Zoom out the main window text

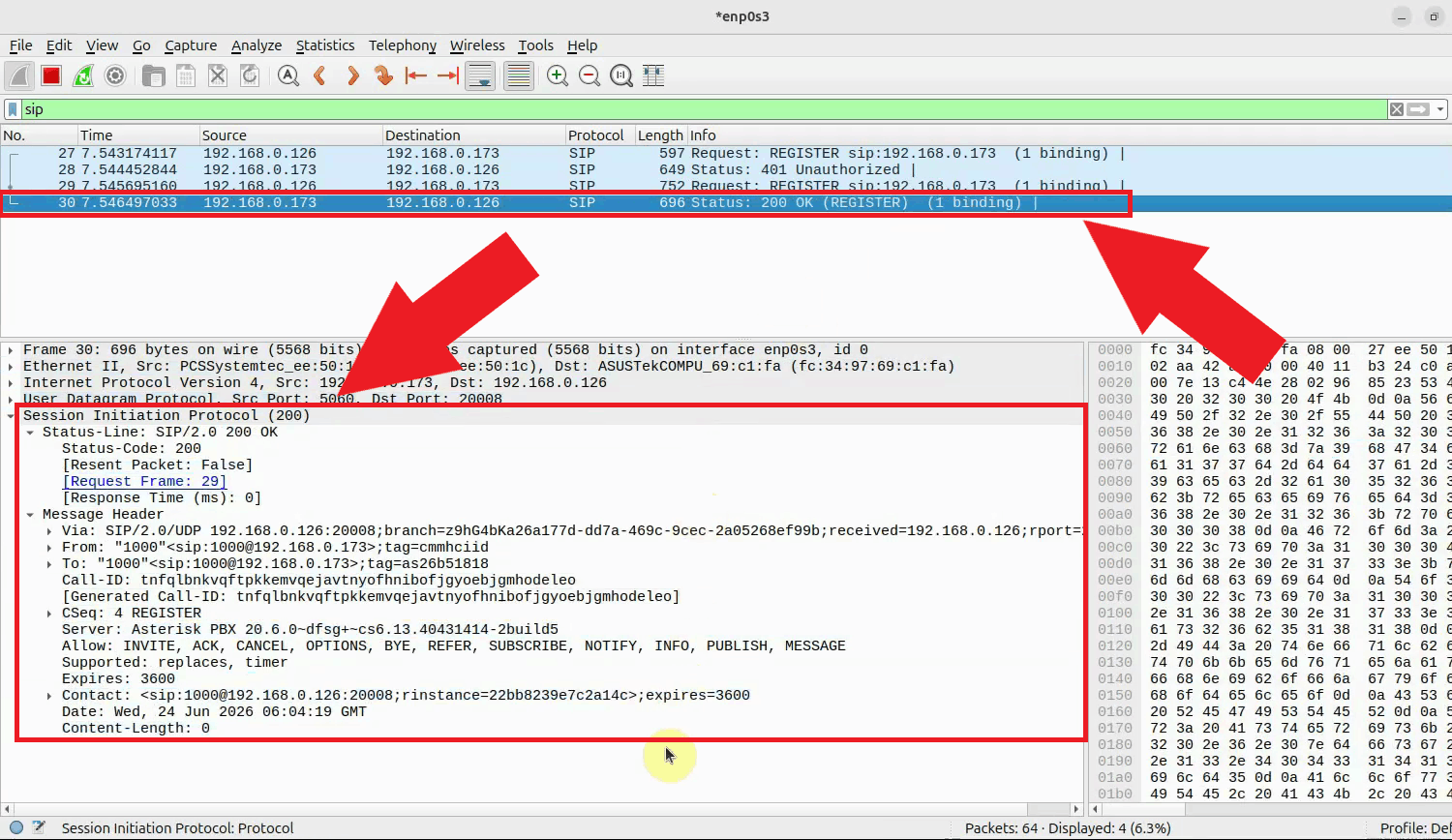point(590,75)
